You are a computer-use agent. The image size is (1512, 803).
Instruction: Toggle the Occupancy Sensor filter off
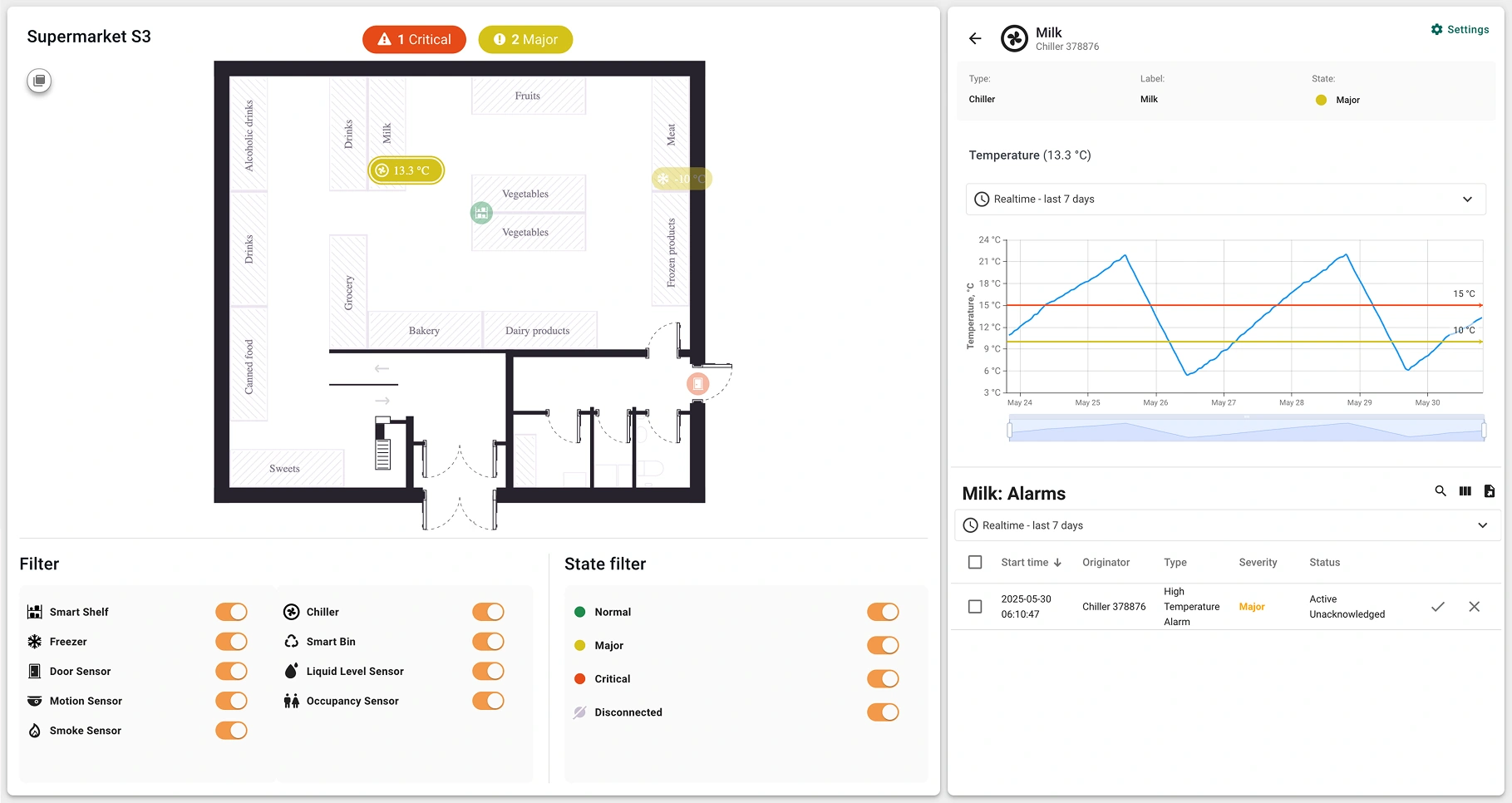[x=488, y=701]
